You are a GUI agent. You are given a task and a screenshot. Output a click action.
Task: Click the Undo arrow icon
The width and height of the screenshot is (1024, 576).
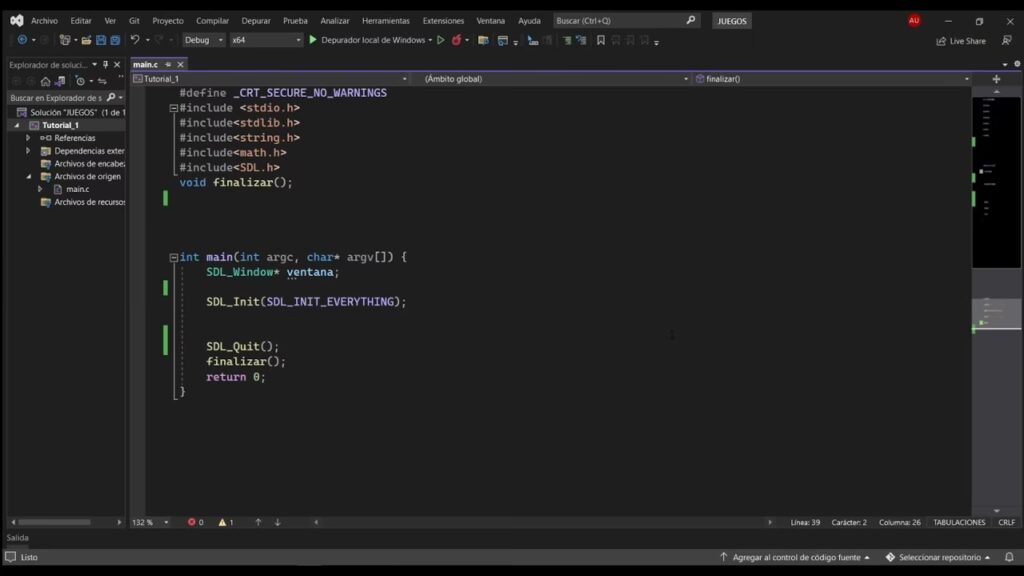point(135,40)
